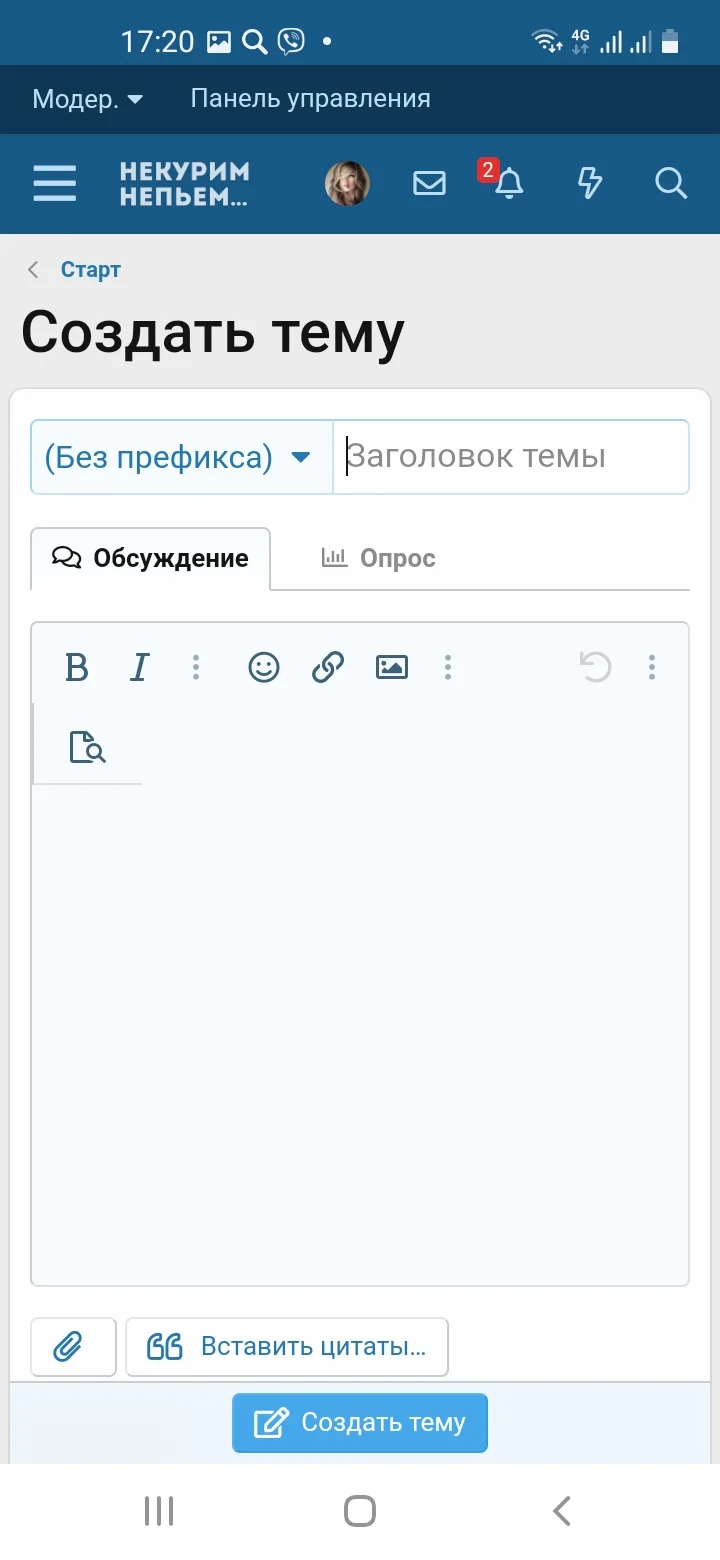The width and height of the screenshot is (720, 1560).
Task: Insert a link using the chain icon
Action: (x=327, y=667)
